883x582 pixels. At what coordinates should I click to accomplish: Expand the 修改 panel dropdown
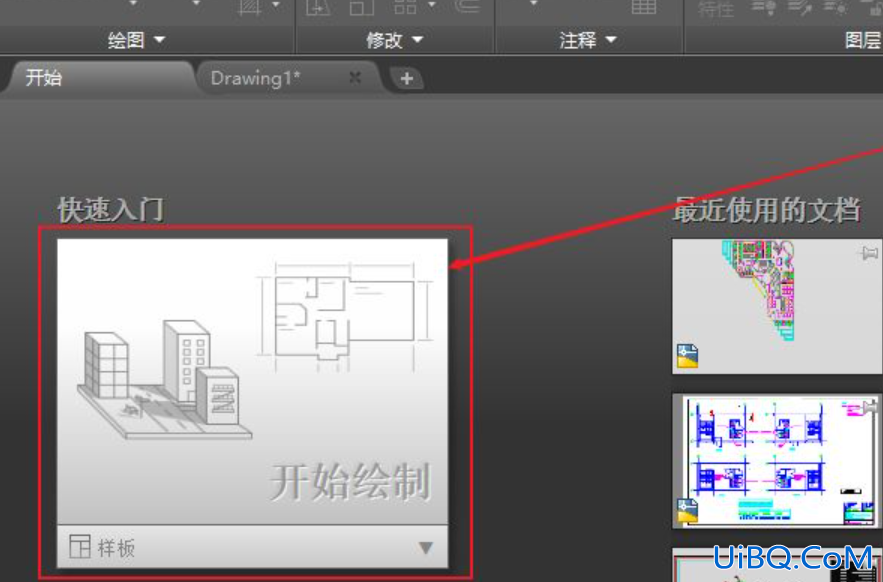[x=395, y=40]
